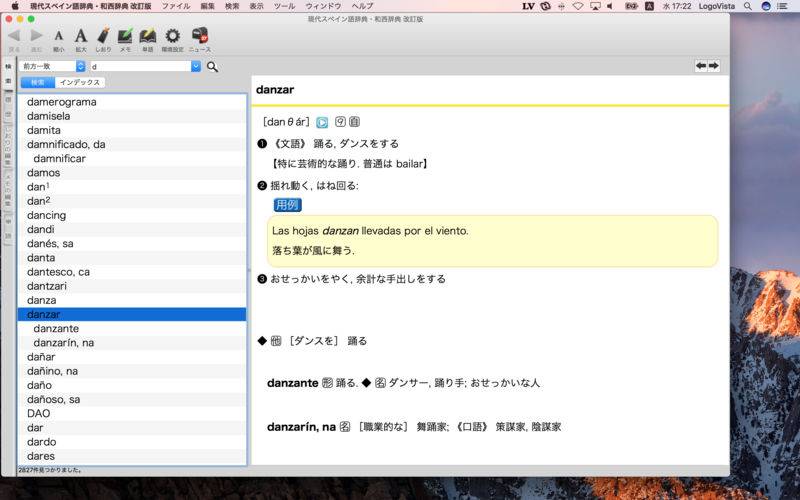Select dancing in the word list
The image size is (800, 500).
(x=132, y=215)
